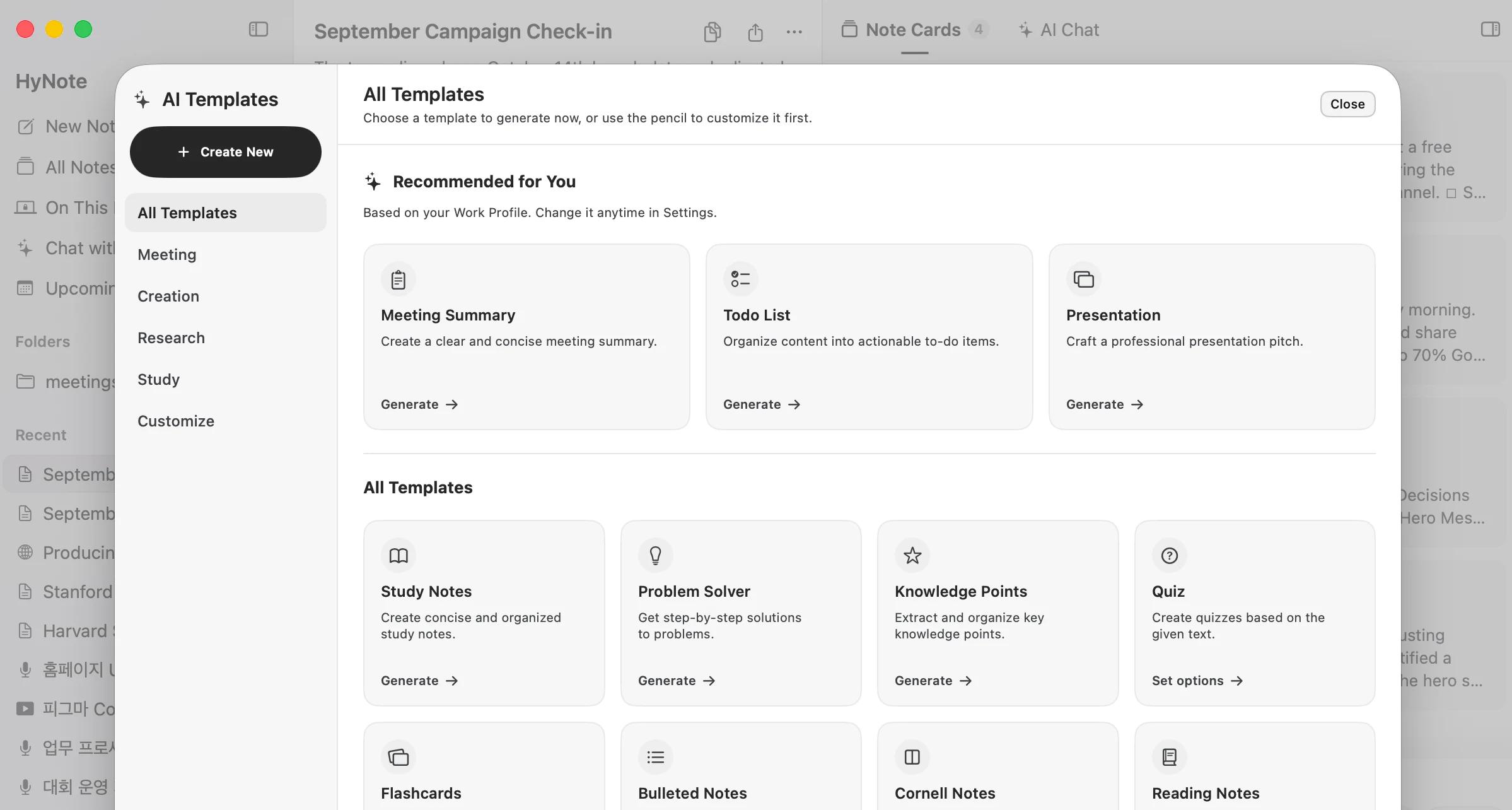The height and width of the screenshot is (810, 1512).
Task: Open the Flashcards template card
Action: [484, 766]
